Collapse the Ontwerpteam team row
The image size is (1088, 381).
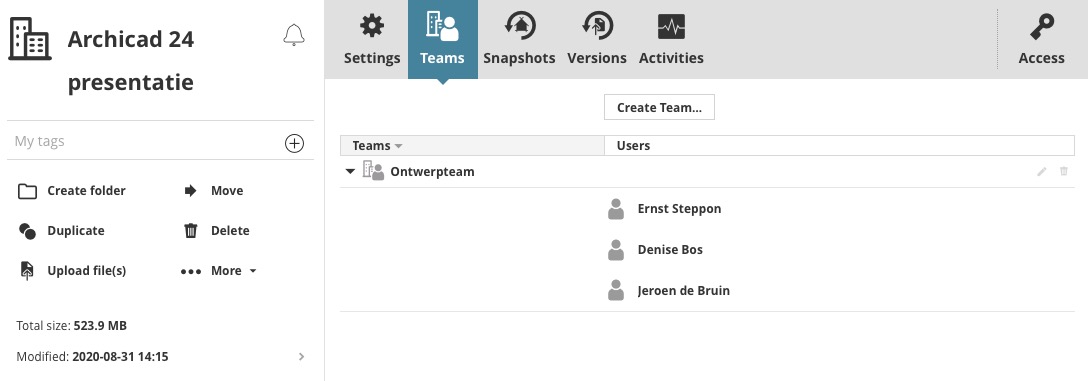click(x=350, y=171)
